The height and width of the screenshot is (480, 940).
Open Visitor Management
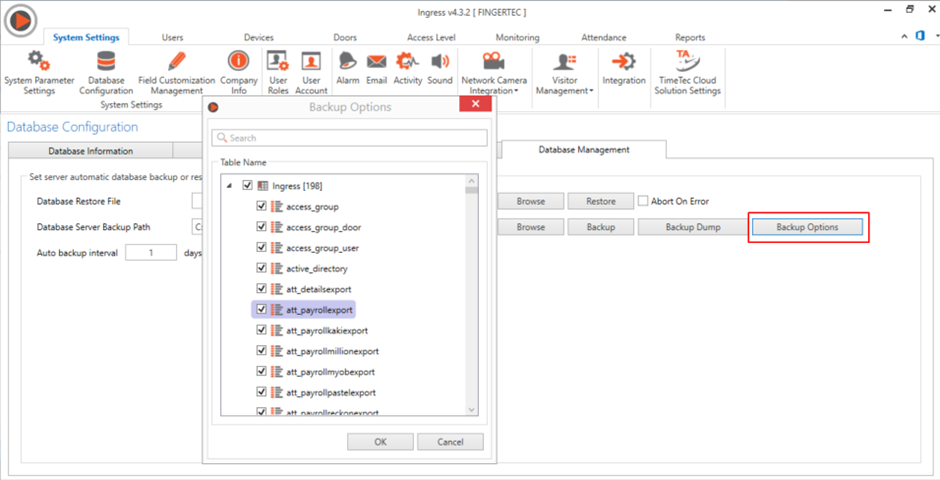564,74
